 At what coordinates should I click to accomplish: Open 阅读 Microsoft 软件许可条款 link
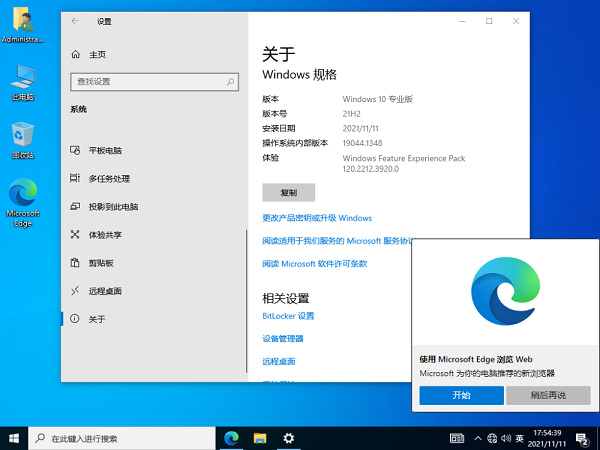click(315, 264)
